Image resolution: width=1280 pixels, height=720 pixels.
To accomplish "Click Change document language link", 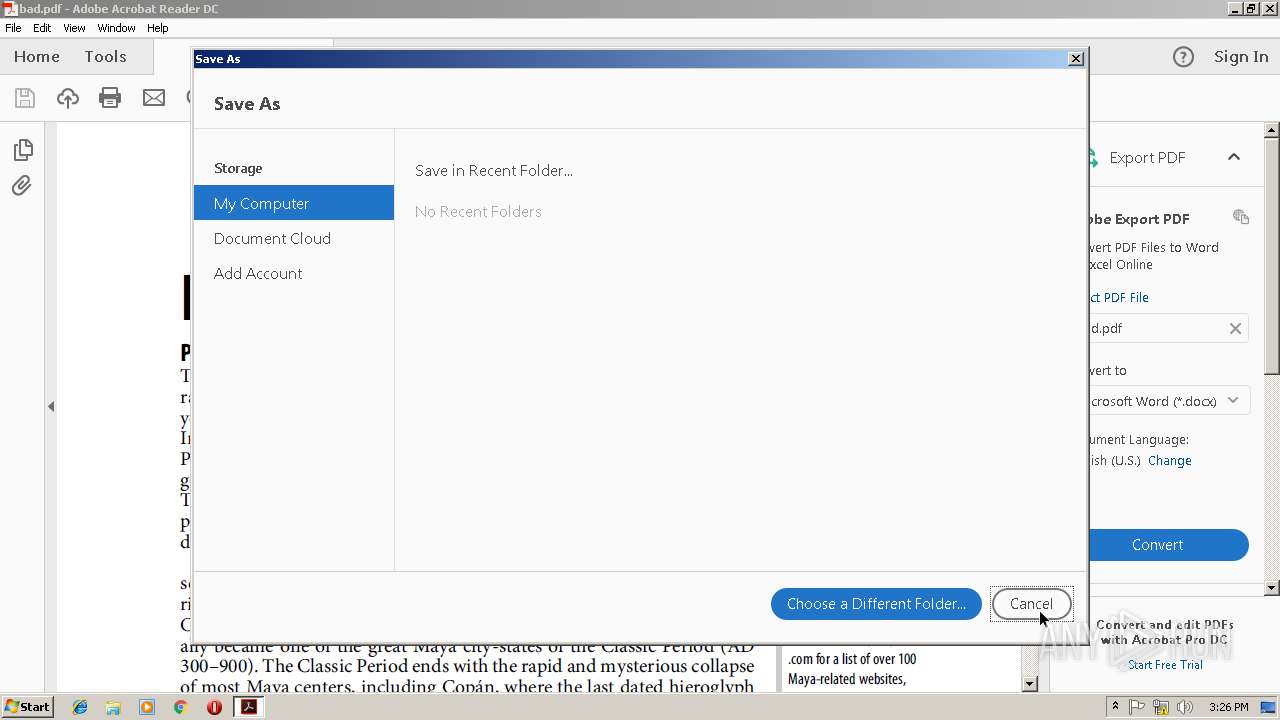I will pos(1170,461).
